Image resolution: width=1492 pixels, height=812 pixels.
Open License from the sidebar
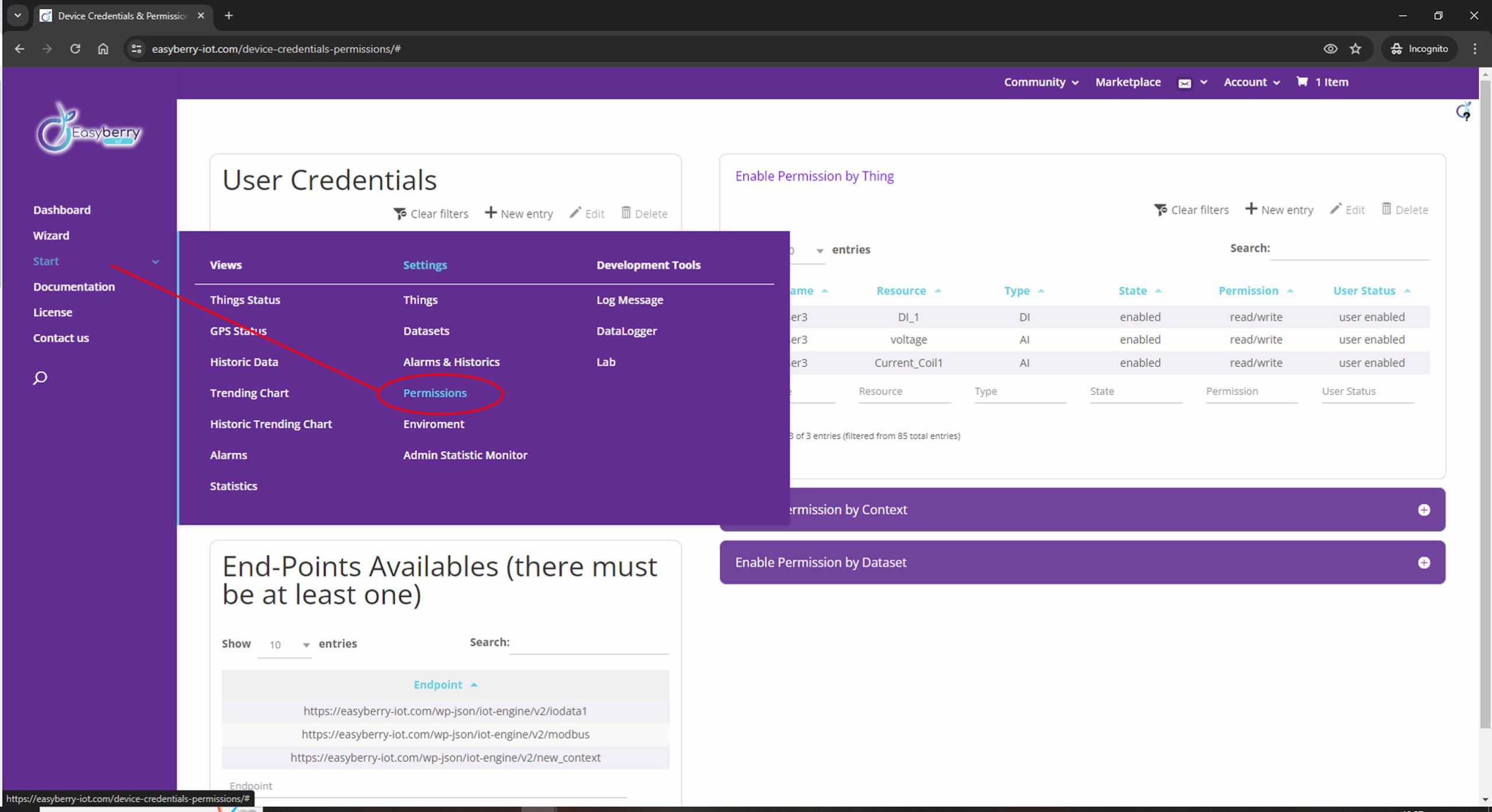(52, 312)
